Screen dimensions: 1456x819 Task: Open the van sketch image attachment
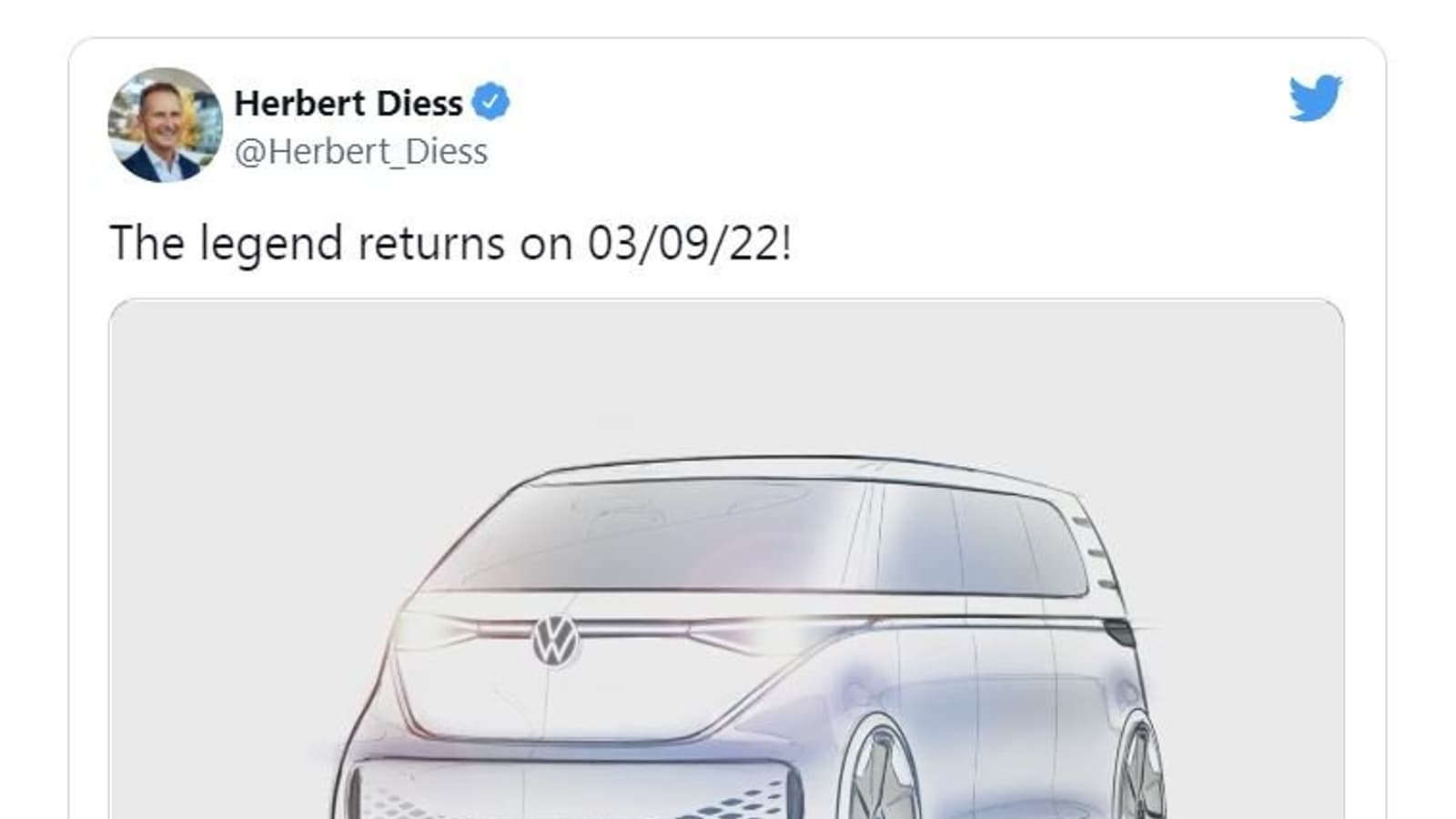[726, 559]
